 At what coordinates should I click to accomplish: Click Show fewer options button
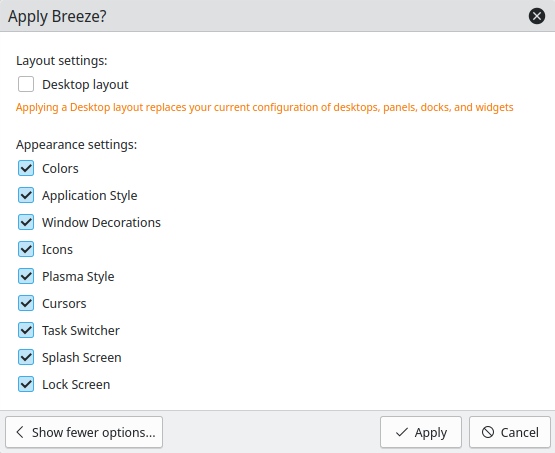tap(84, 432)
